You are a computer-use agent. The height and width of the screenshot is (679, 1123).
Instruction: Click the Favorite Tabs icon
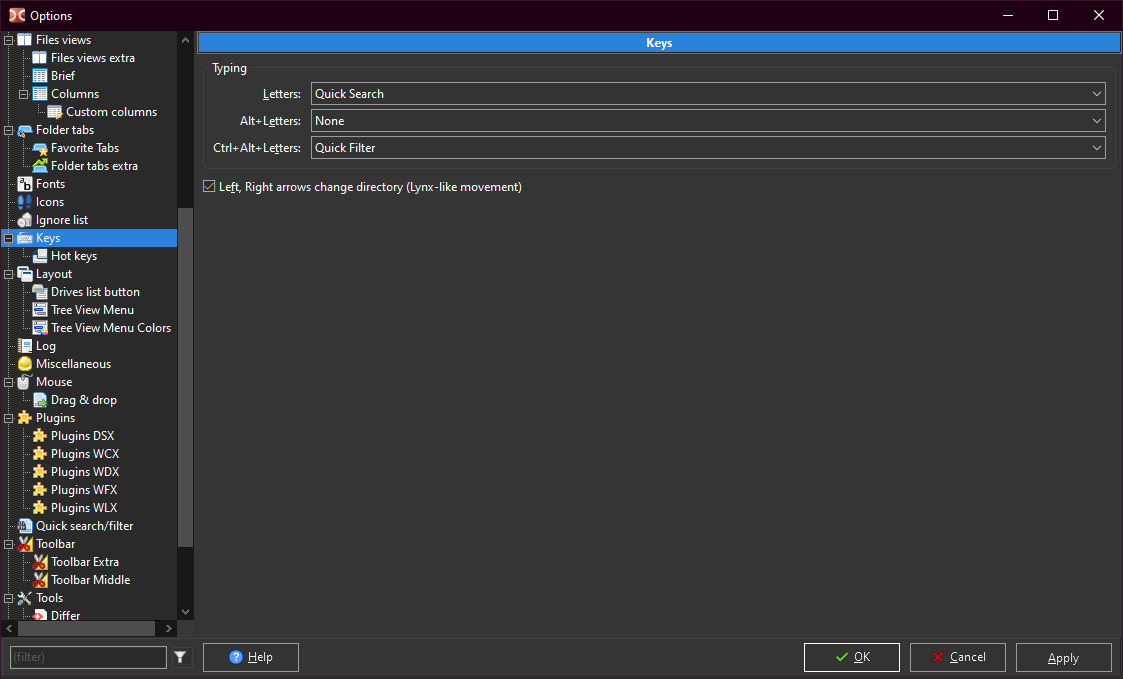point(40,148)
